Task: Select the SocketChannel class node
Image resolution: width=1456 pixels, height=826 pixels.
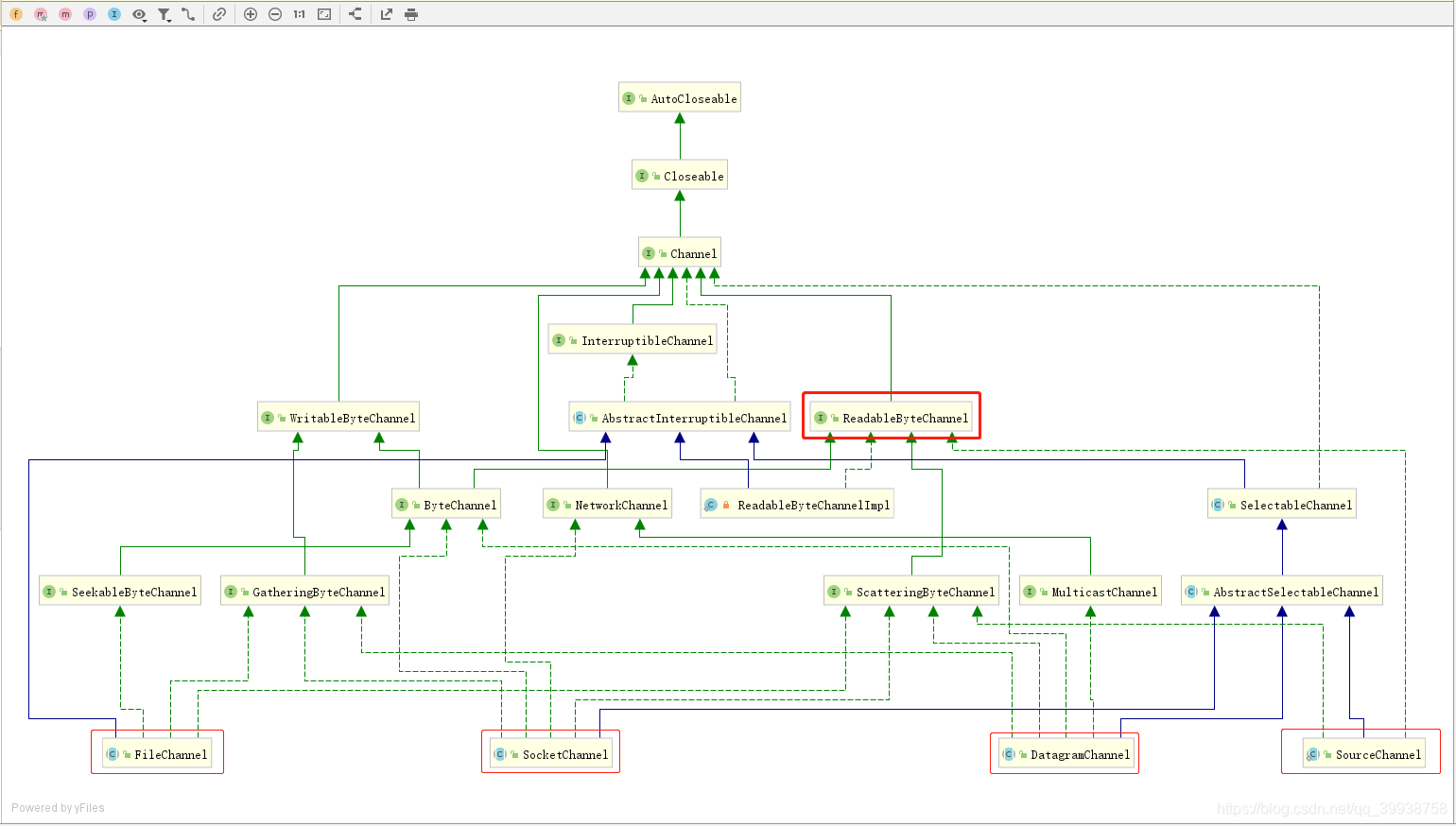Action: pyautogui.click(x=551, y=754)
